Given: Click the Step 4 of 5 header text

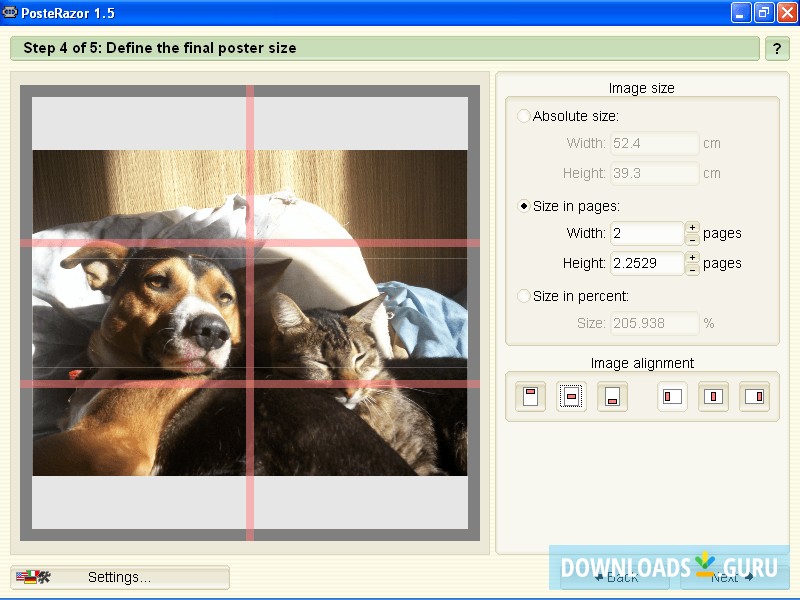Looking at the screenshot, I should click(160, 48).
